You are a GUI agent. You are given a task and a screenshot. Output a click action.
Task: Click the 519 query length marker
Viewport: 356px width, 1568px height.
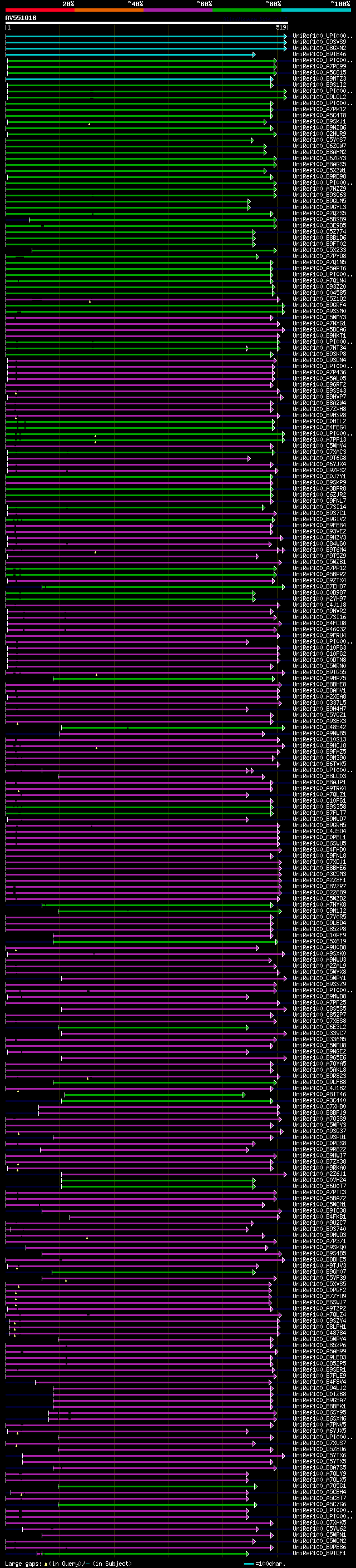tap(280, 27)
